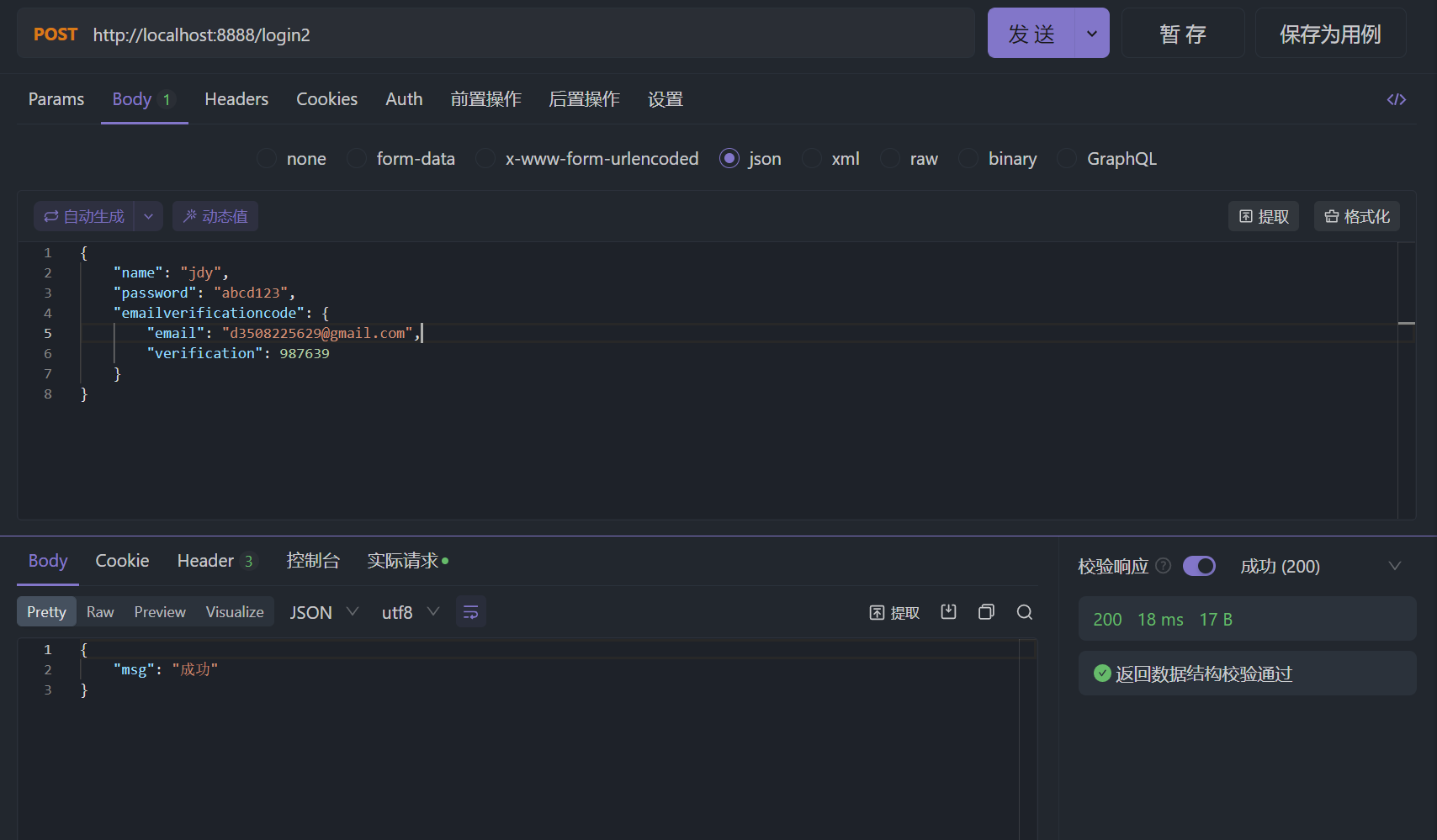Open the code generation icon
Image resolution: width=1437 pixels, height=840 pixels.
pyautogui.click(x=1397, y=99)
